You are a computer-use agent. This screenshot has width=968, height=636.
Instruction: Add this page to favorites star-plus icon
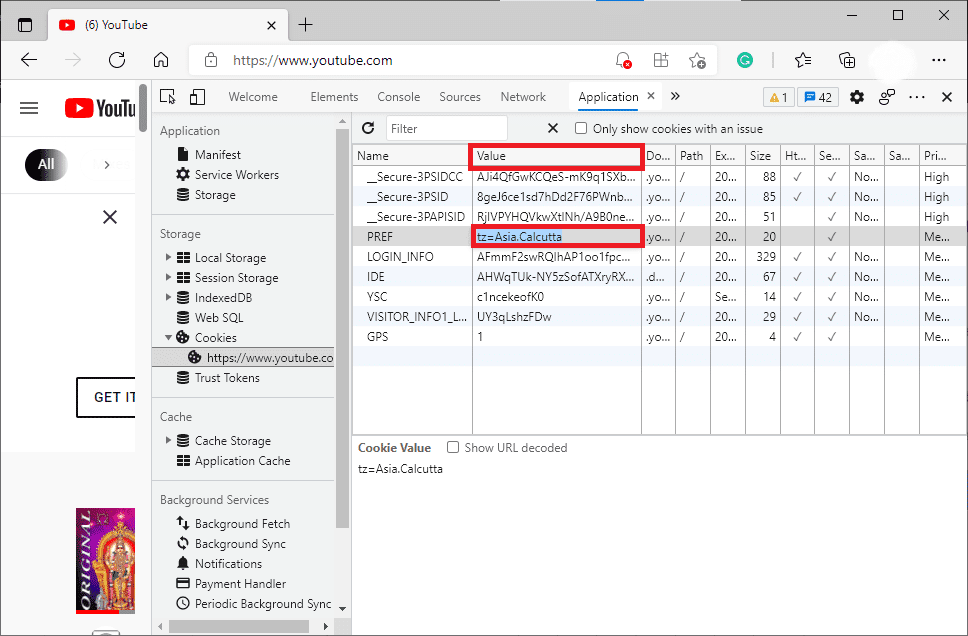697,60
